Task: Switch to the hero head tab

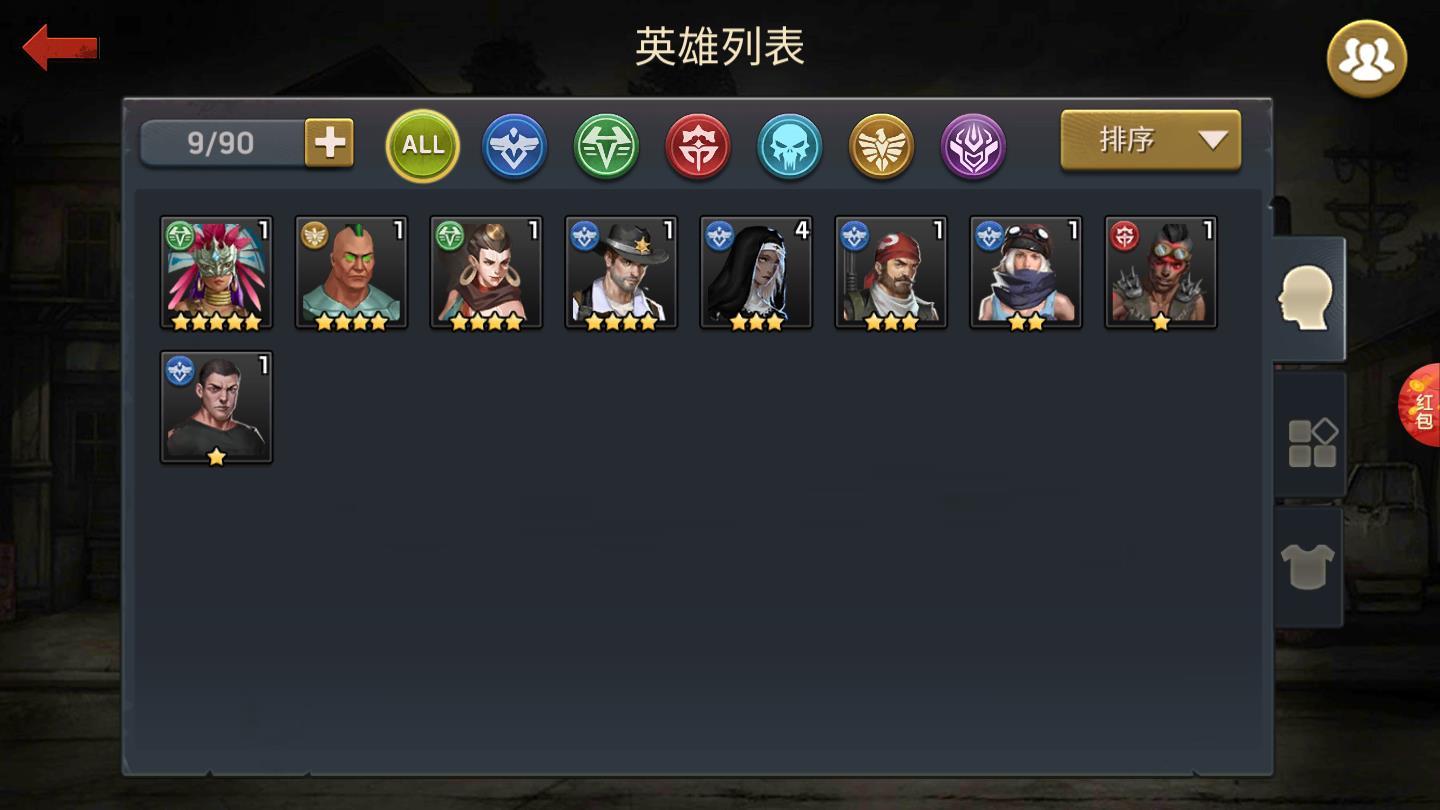Action: (1309, 298)
